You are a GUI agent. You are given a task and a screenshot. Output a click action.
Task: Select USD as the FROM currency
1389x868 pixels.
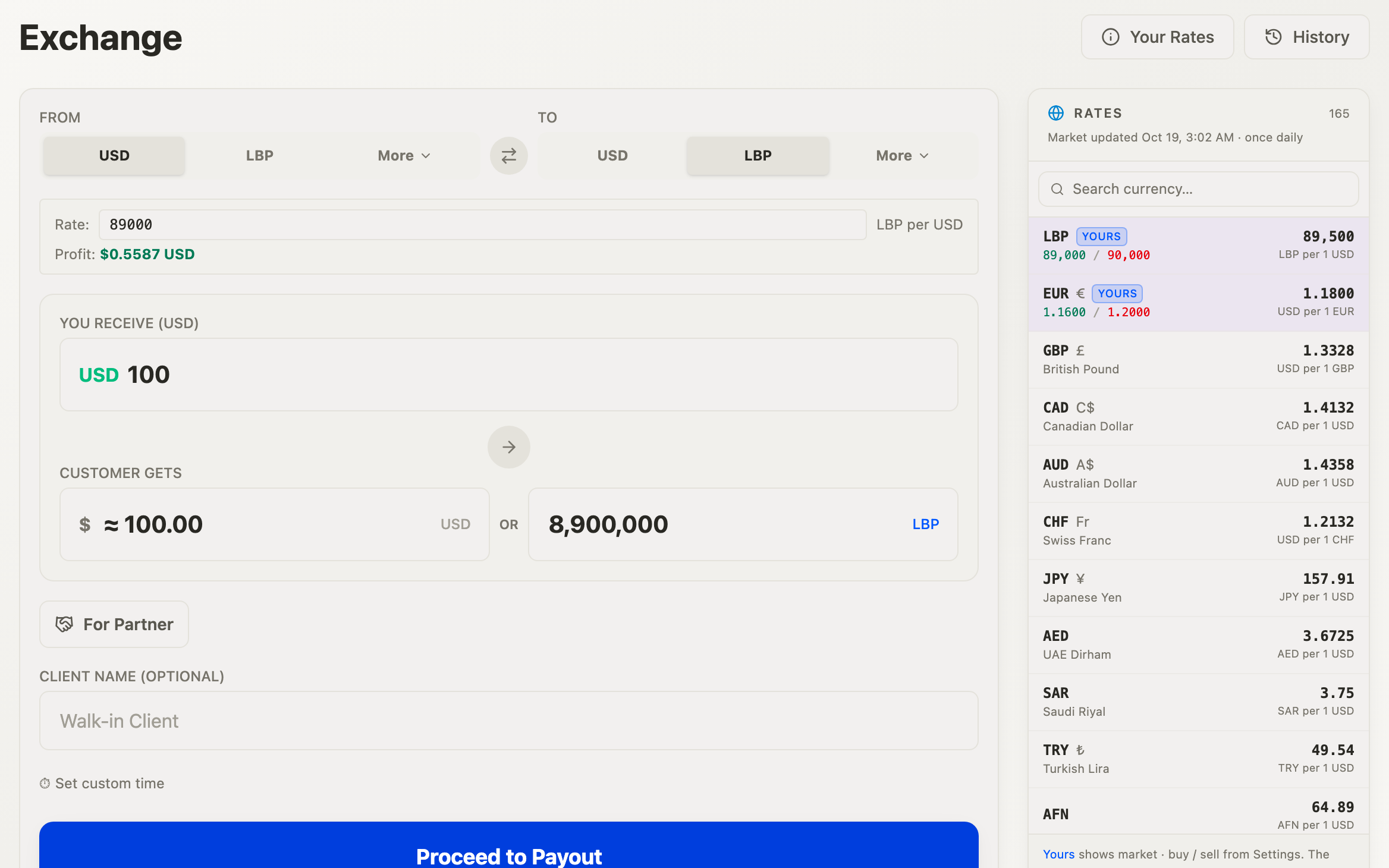coord(114,156)
